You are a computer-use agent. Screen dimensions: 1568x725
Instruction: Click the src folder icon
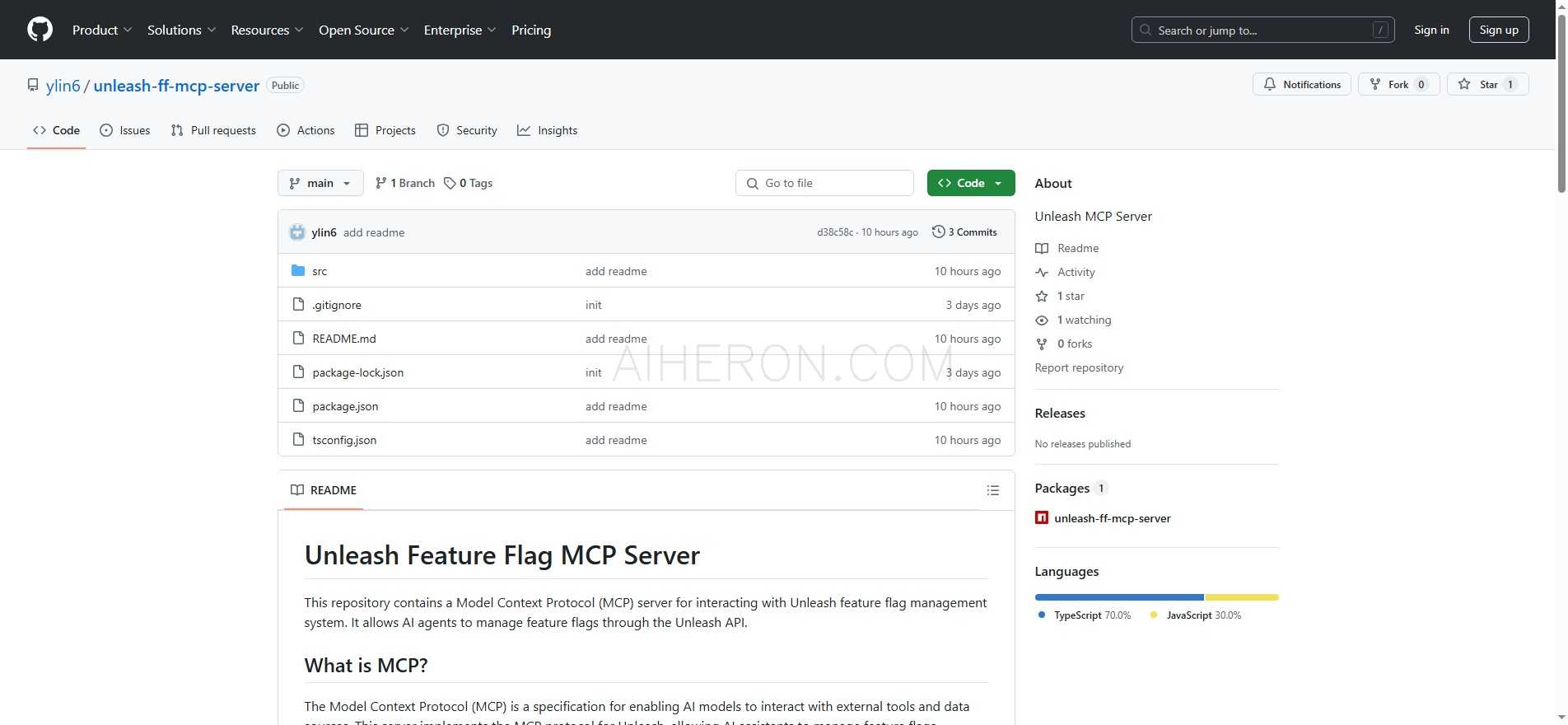click(x=298, y=271)
